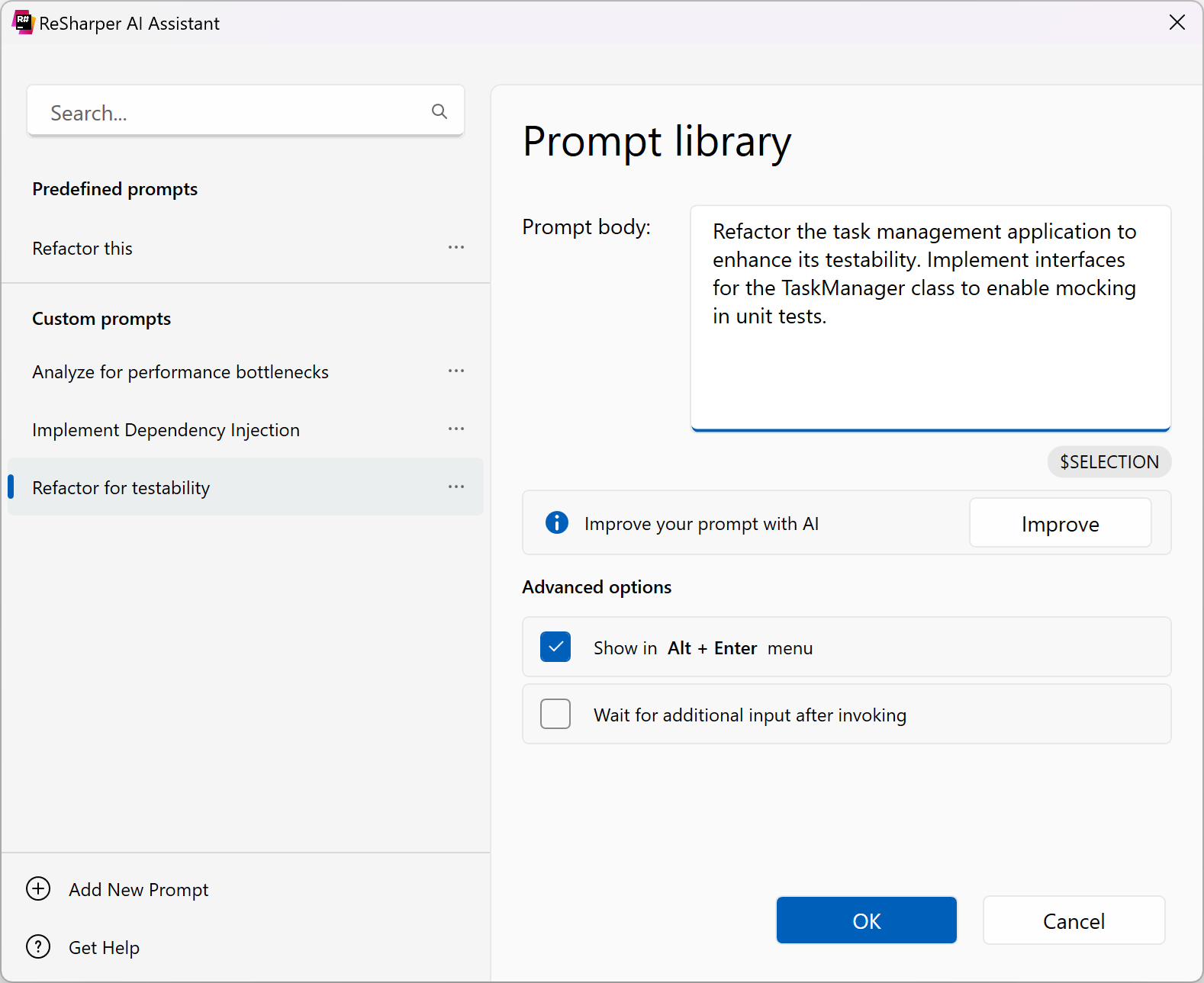Open more options for Implement Dependency Injection

click(x=456, y=429)
